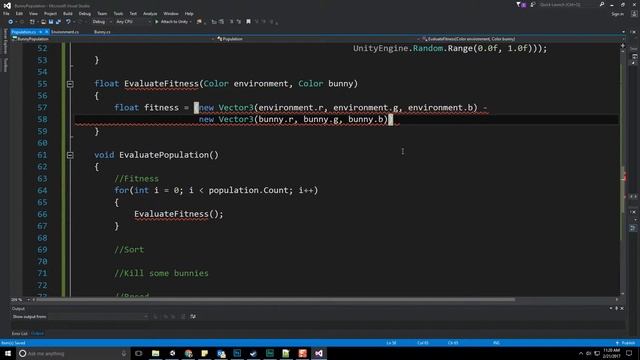The height and width of the screenshot is (360, 640).
Task: Open Chrome from the taskbar
Action: point(188,353)
